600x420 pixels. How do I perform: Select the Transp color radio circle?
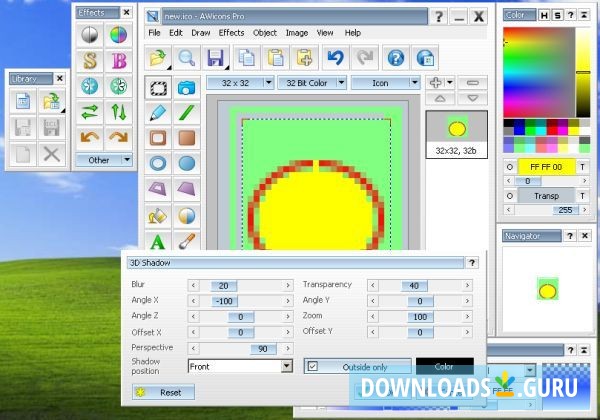coord(510,196)
